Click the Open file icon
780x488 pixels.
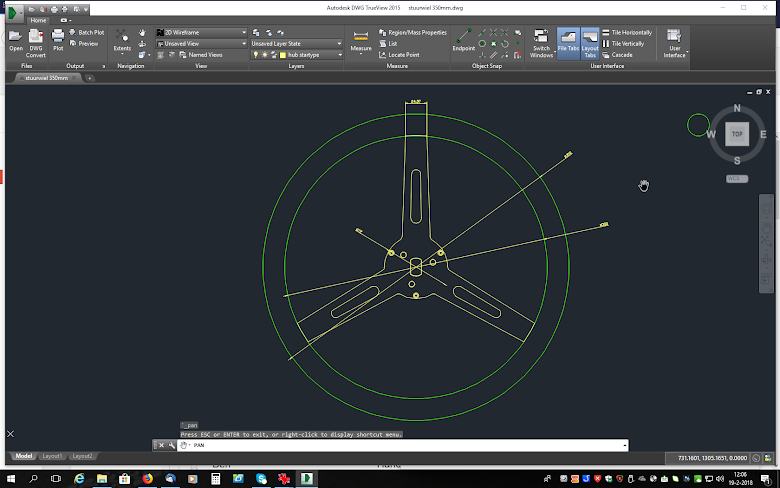coord(16,39)
